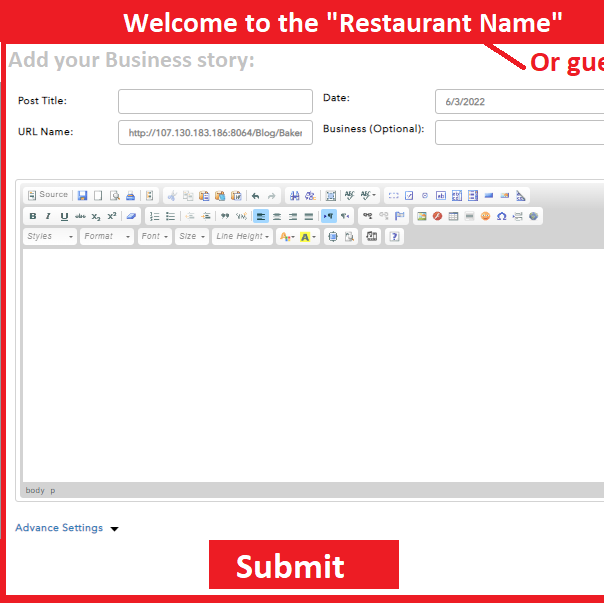
Task: Toggle Bold formatting
Action: (33, 216)
